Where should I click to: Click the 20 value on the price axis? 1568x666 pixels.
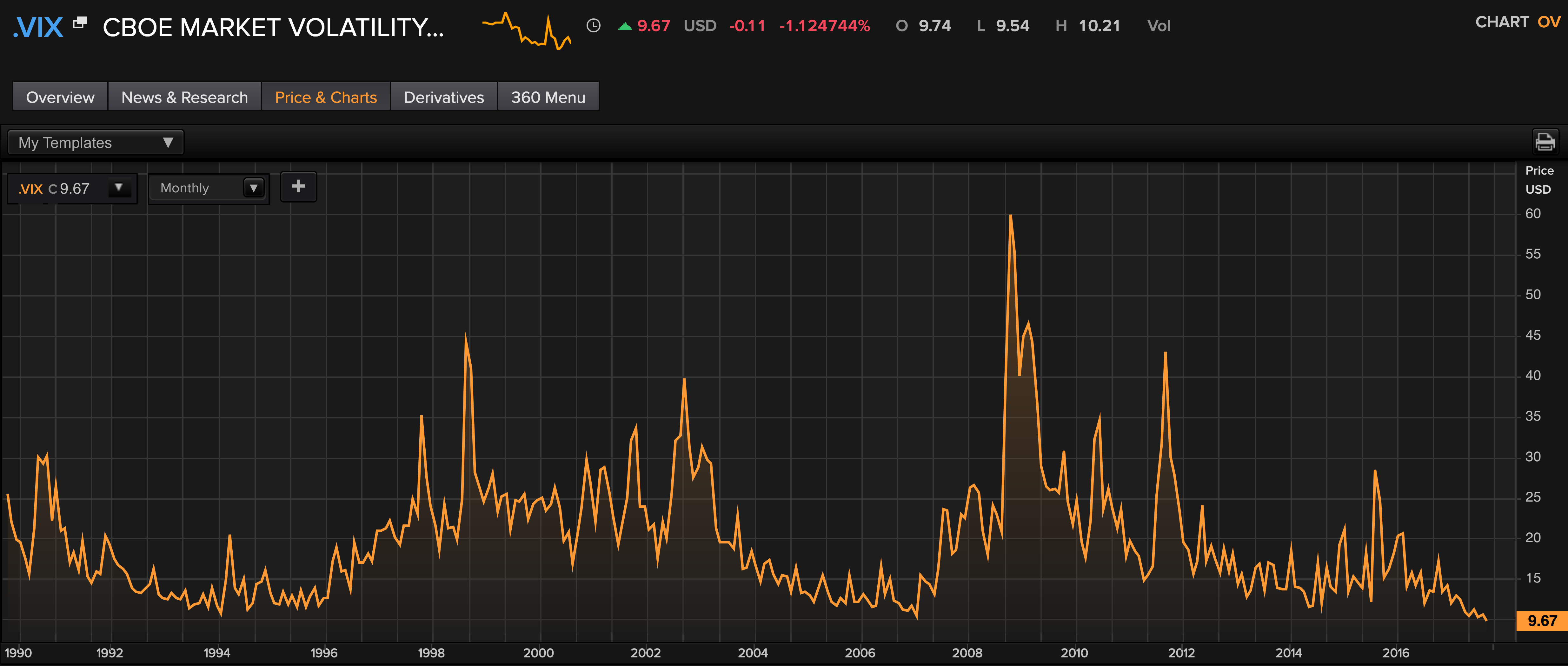1533,537
